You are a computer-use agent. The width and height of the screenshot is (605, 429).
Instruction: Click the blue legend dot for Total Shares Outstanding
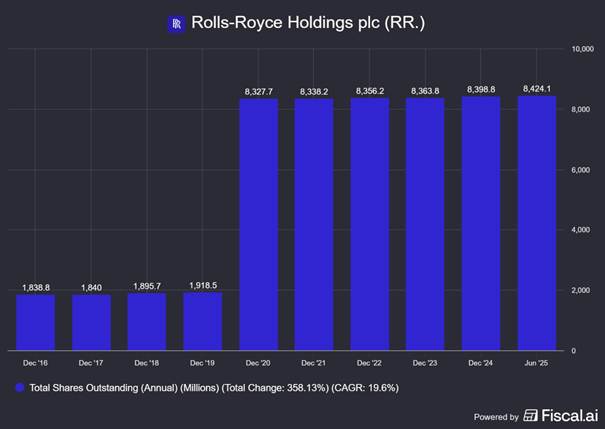[22, 387]
